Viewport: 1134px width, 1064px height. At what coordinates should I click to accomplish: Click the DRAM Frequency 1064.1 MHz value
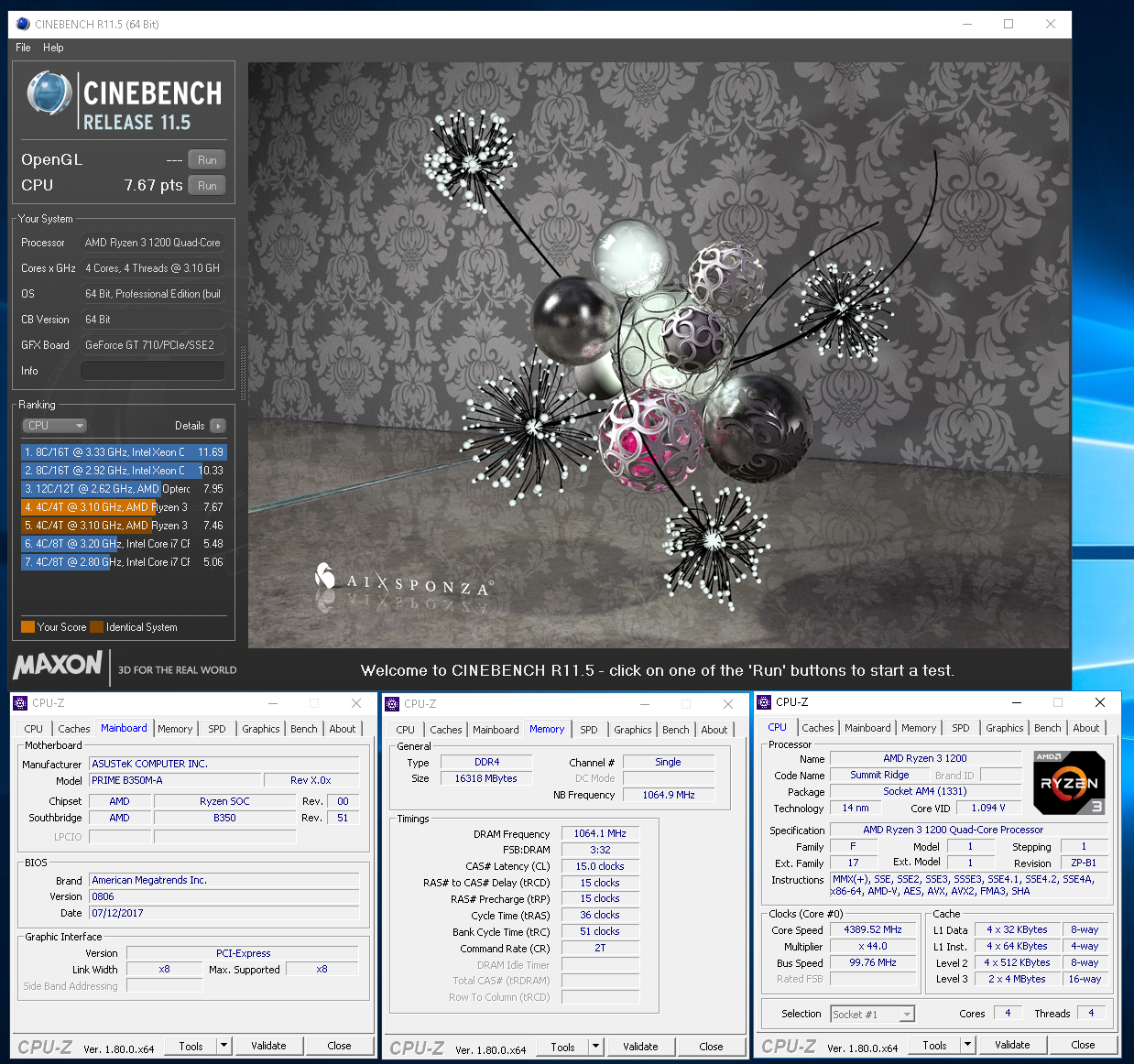click(x=600, y=833)
